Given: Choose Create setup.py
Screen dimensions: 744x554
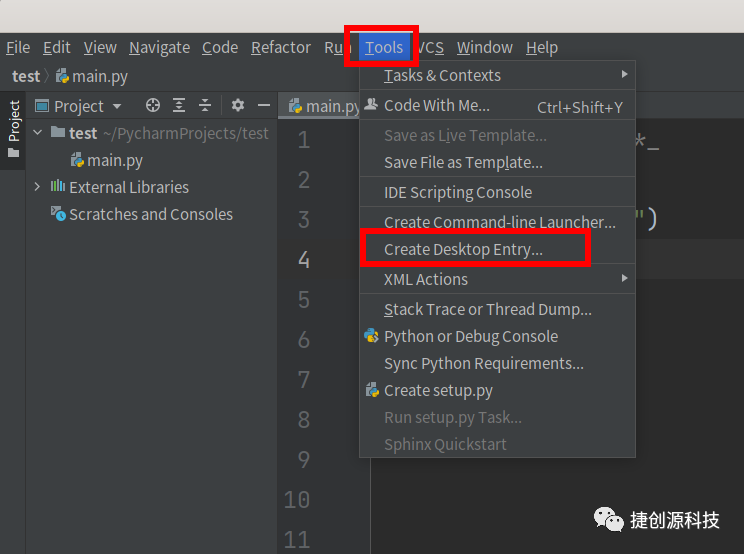Looking at the screenshot, I should click(497, 390).
